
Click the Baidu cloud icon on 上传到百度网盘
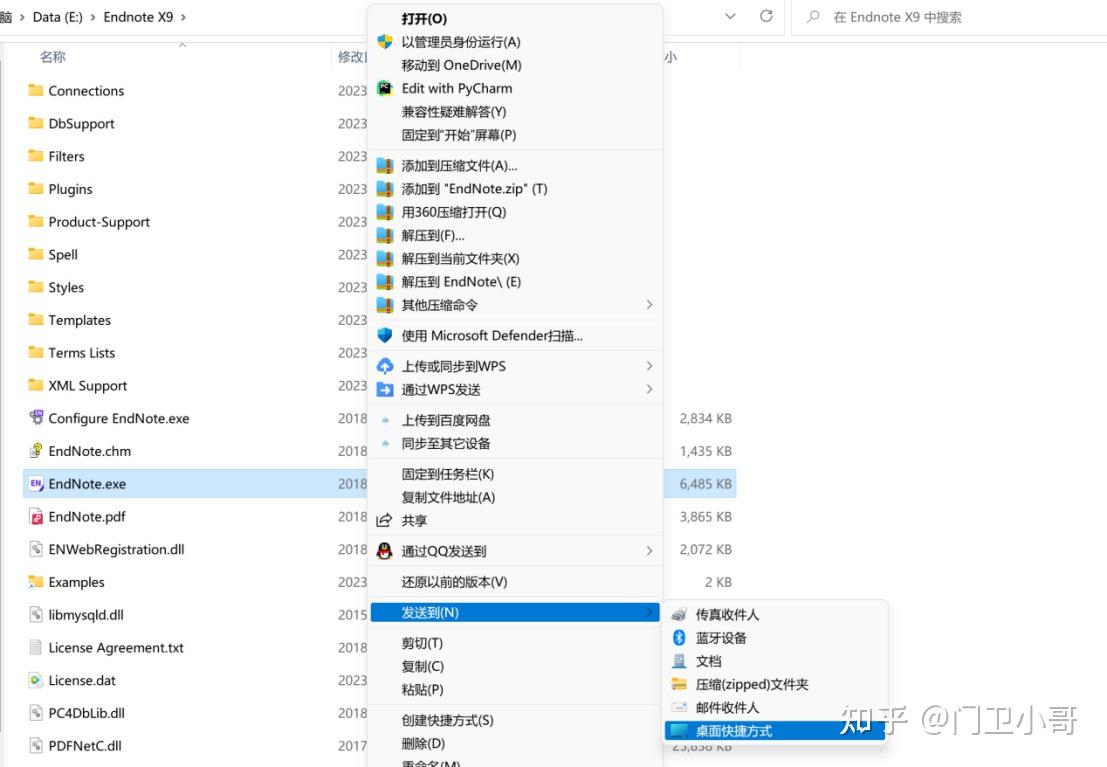[x=383, y=420]
